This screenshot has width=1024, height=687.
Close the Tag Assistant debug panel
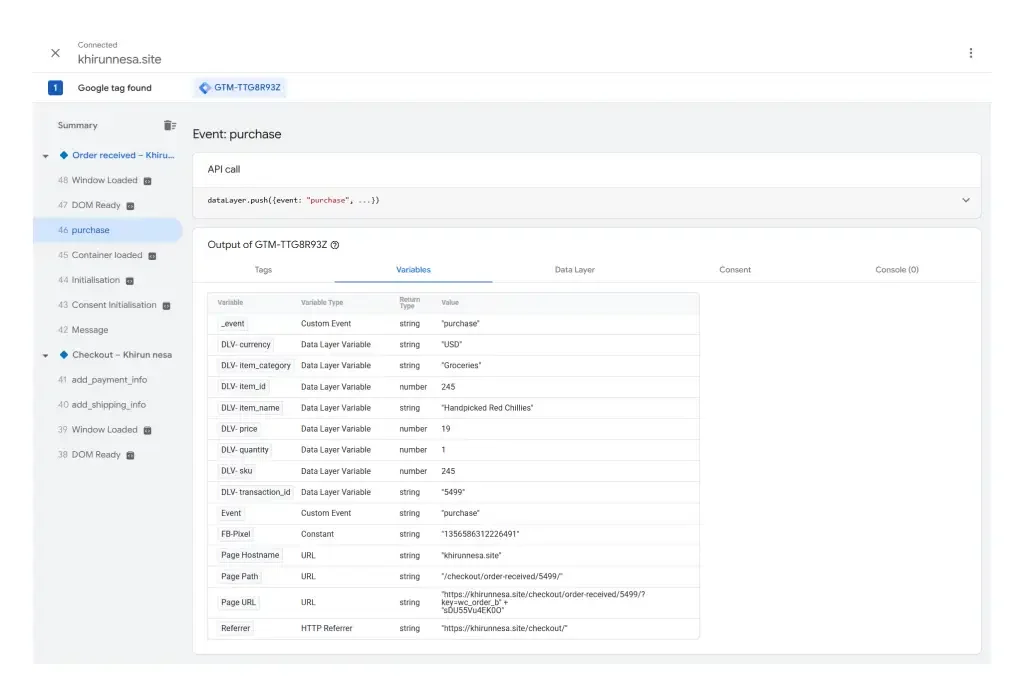[56, 53]
